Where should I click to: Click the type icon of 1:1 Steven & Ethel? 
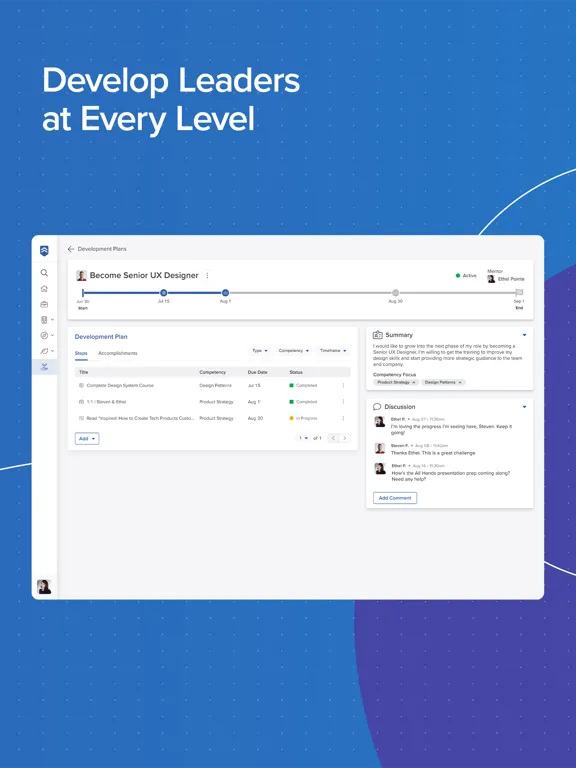[x=81, y=402]
